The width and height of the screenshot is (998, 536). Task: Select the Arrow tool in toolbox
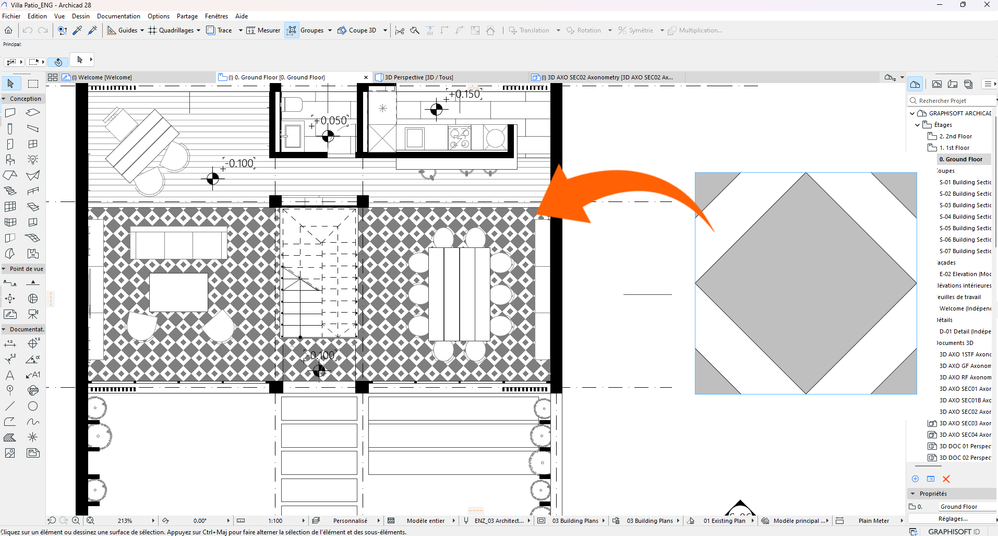pos(10,83)
